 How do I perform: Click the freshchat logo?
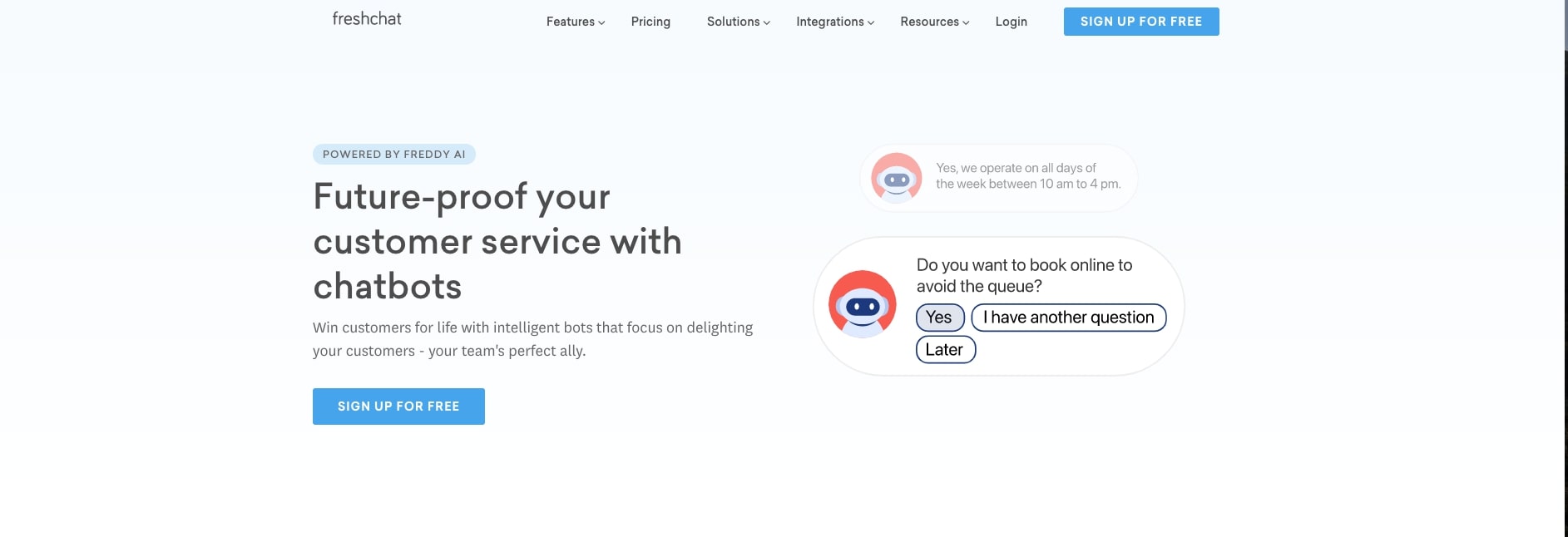click(x=367, y=18)
